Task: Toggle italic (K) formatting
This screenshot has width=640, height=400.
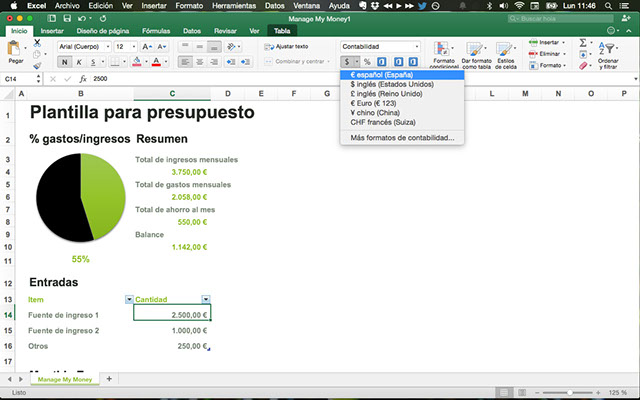Action: [x=79, y=62]
